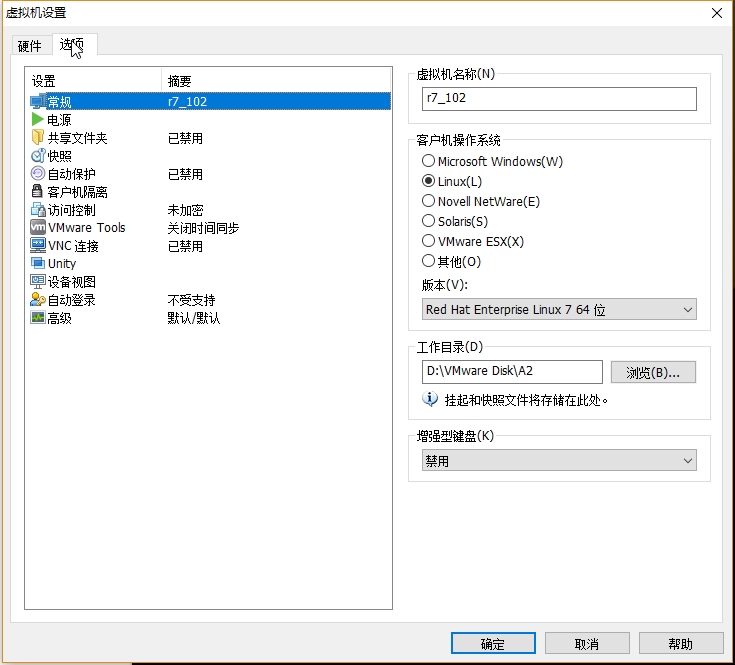Click the 确定 button
Image resolution: width=735 pixels, height=665 pixels.
click(x=493, y=643)
